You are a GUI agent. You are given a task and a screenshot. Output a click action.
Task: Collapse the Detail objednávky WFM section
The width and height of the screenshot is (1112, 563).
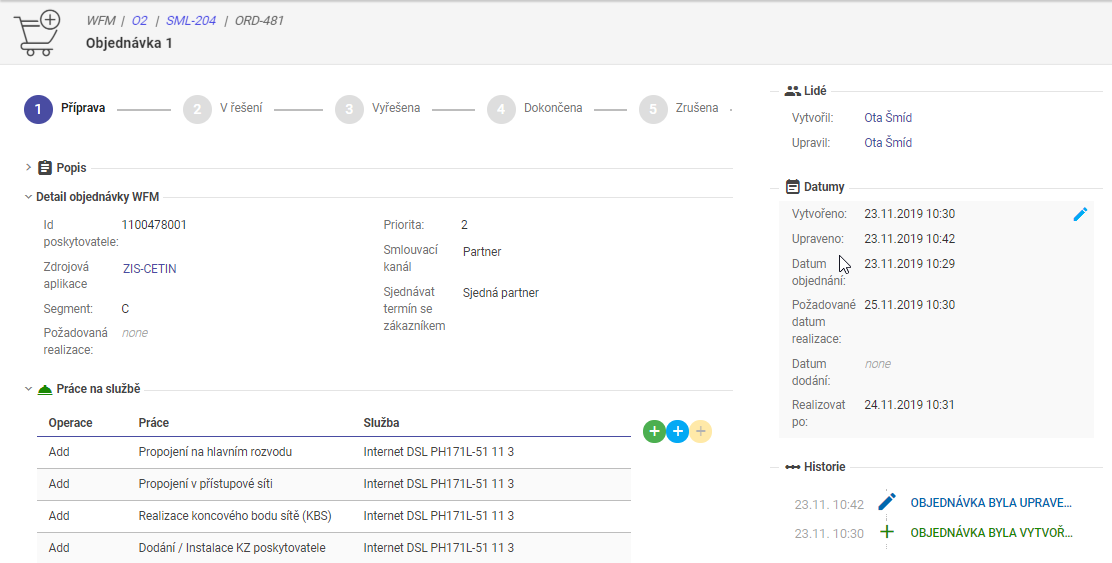click(28, 197)
